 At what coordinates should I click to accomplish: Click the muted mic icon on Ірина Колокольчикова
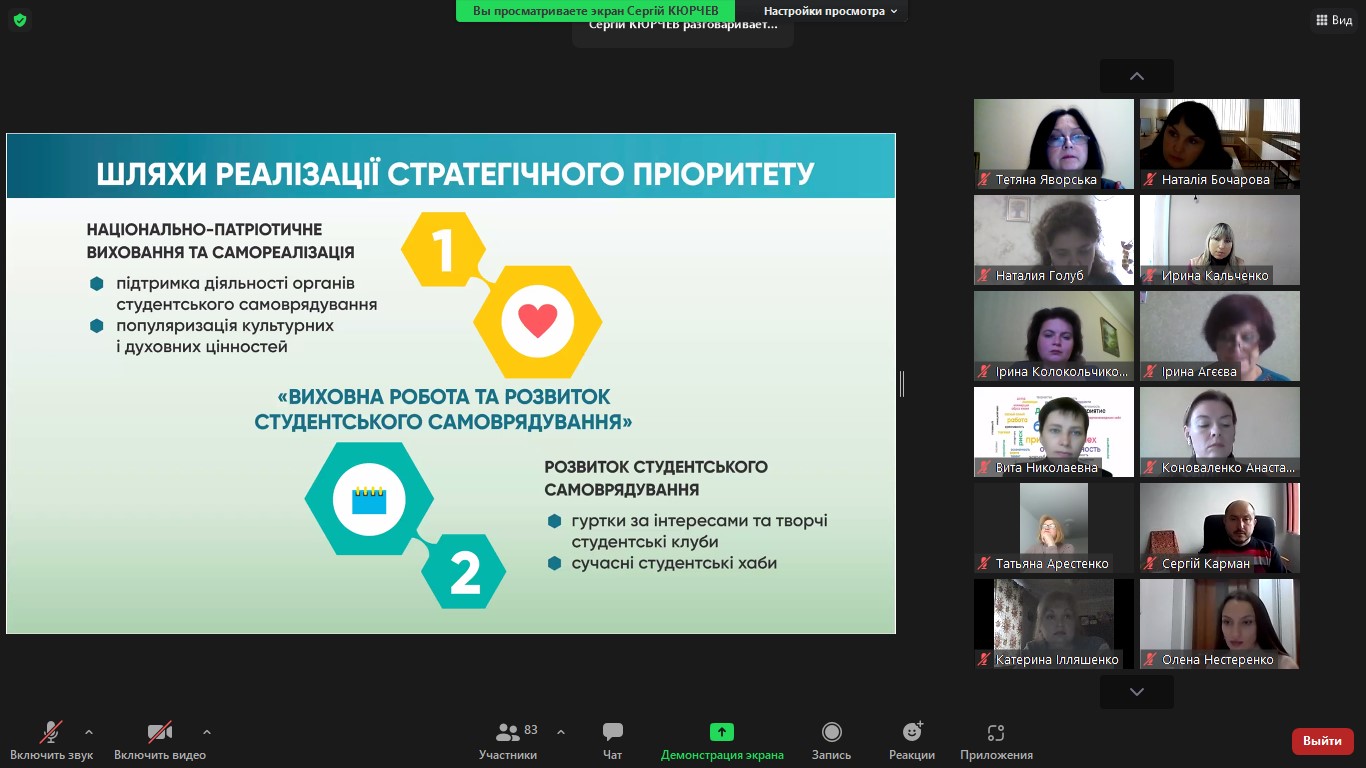[x=985, y=372]
